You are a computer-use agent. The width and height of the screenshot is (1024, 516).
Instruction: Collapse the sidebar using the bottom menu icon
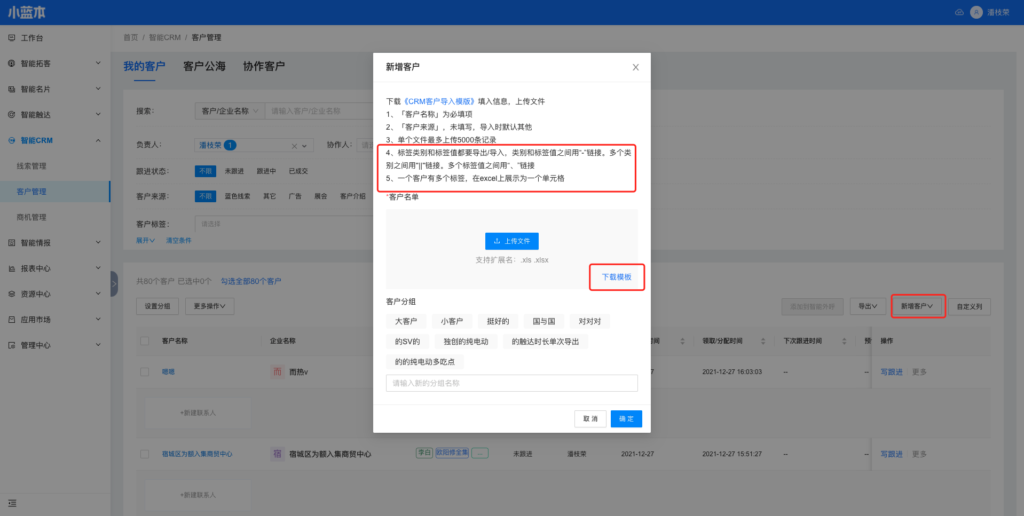[11, 500]
